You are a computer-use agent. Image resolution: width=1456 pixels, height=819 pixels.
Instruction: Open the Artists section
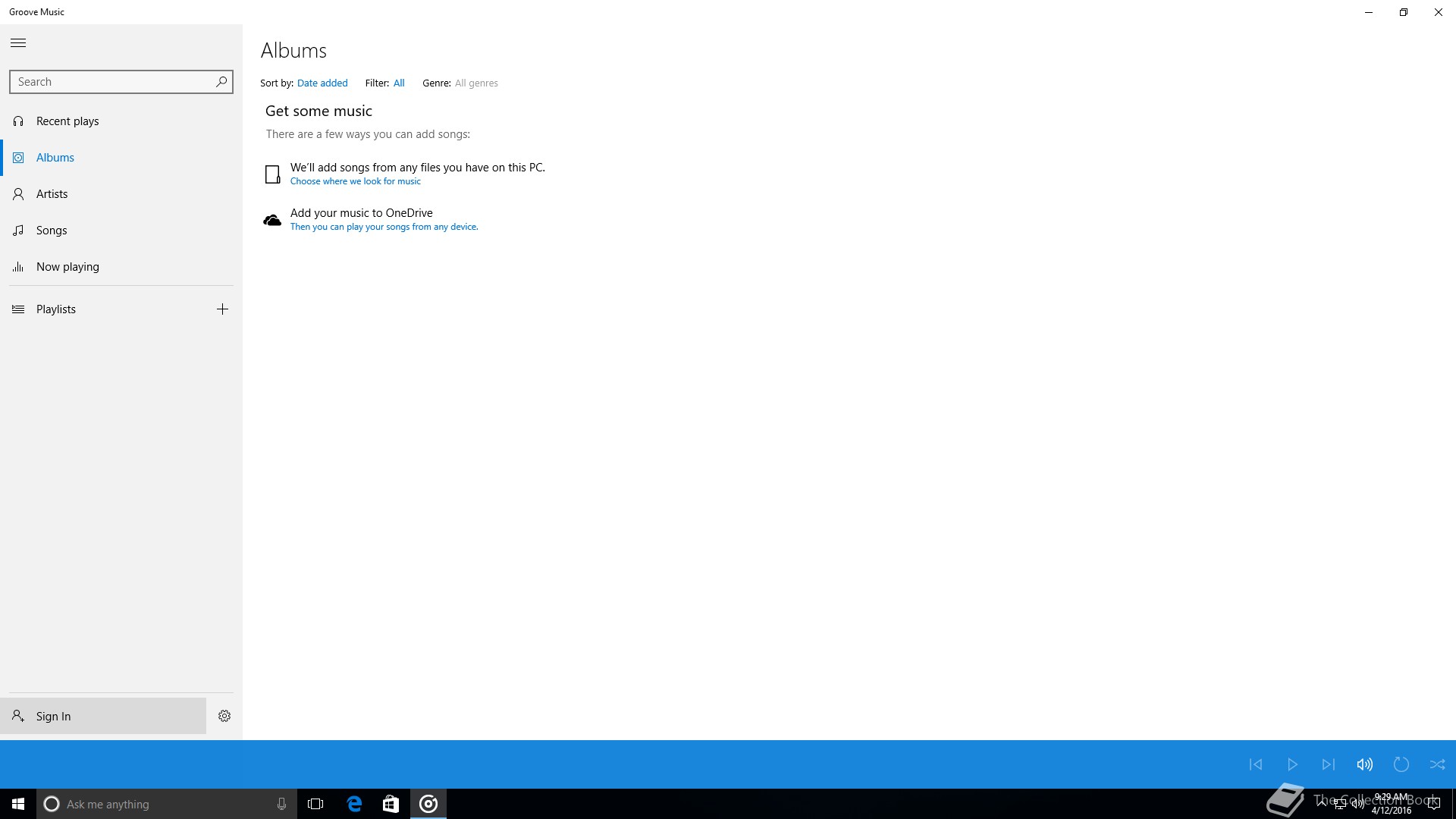tap(52, 194)
